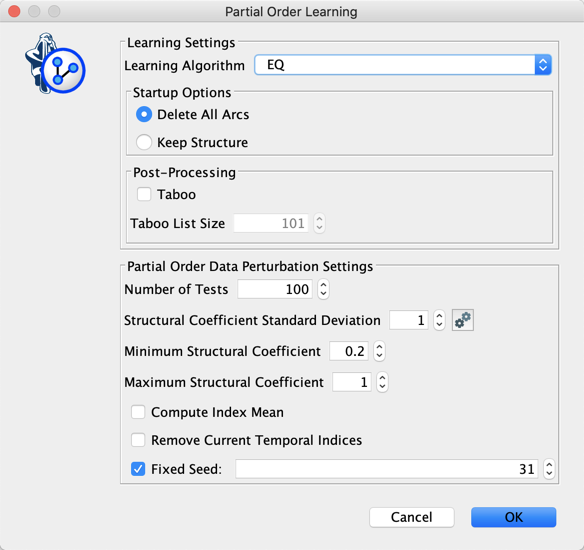Cancel the Partial Order Learning dialog
The width and height of the screenshot is (584, 550).
412,517
